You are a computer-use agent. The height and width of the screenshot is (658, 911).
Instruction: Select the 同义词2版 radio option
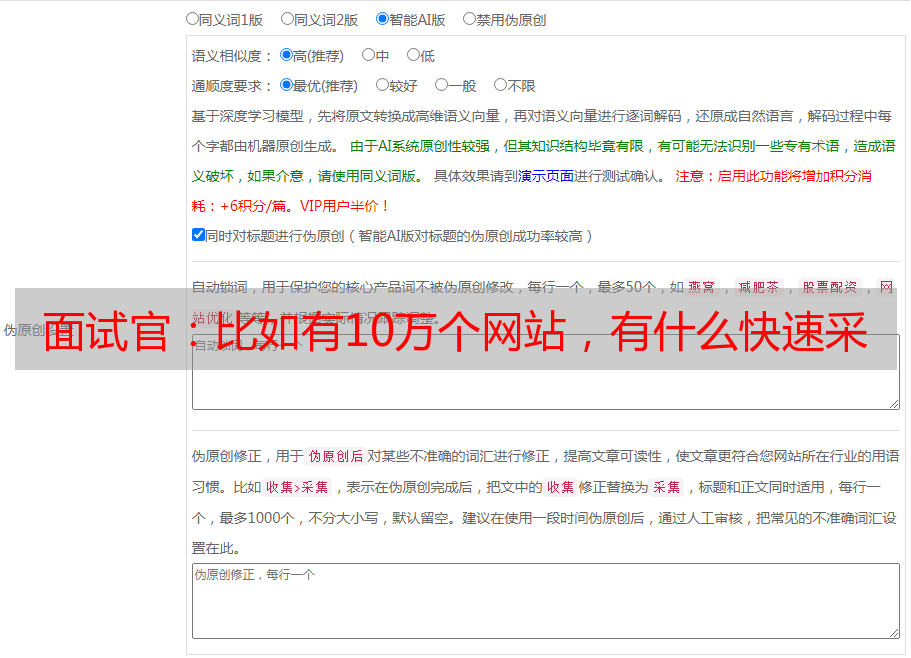pyautogui.click(x=287, y=19)
